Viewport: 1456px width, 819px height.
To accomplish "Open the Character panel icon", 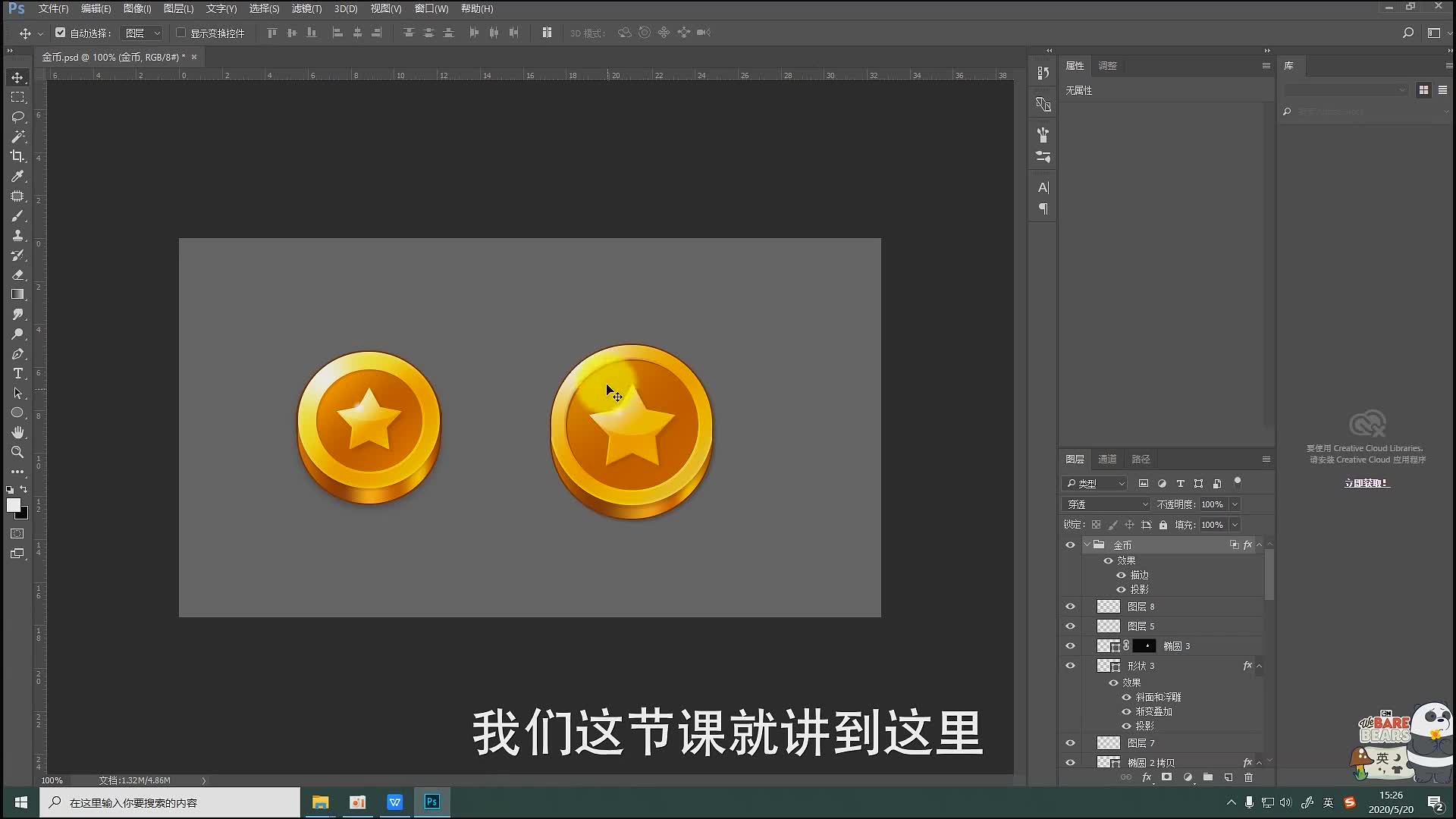I will coord(1043,187).
